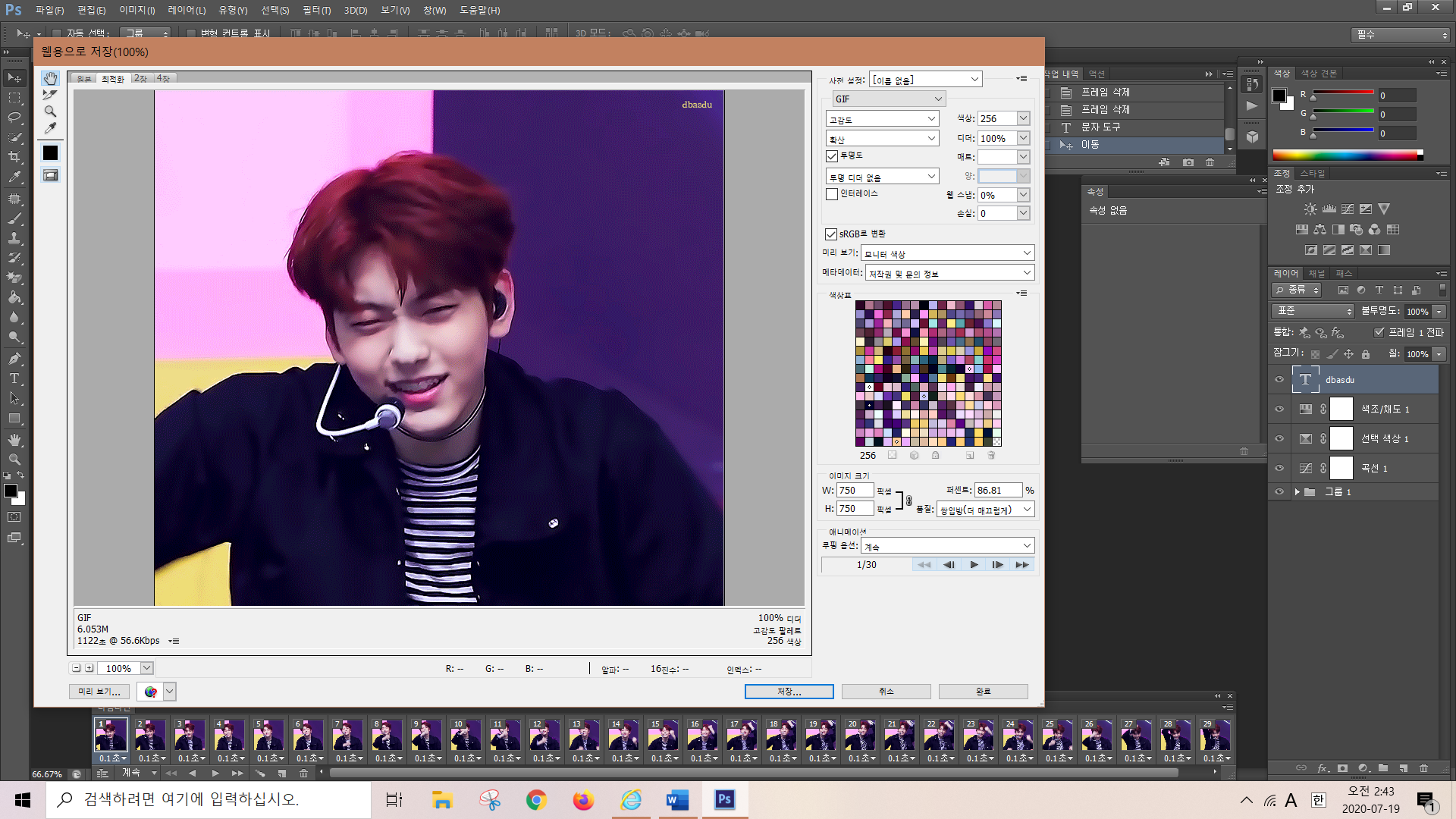This screenshot has height=819, width=1456.
Task: Open the 루핑 옵션 looping dropdown
Action: tap(947, 546)
